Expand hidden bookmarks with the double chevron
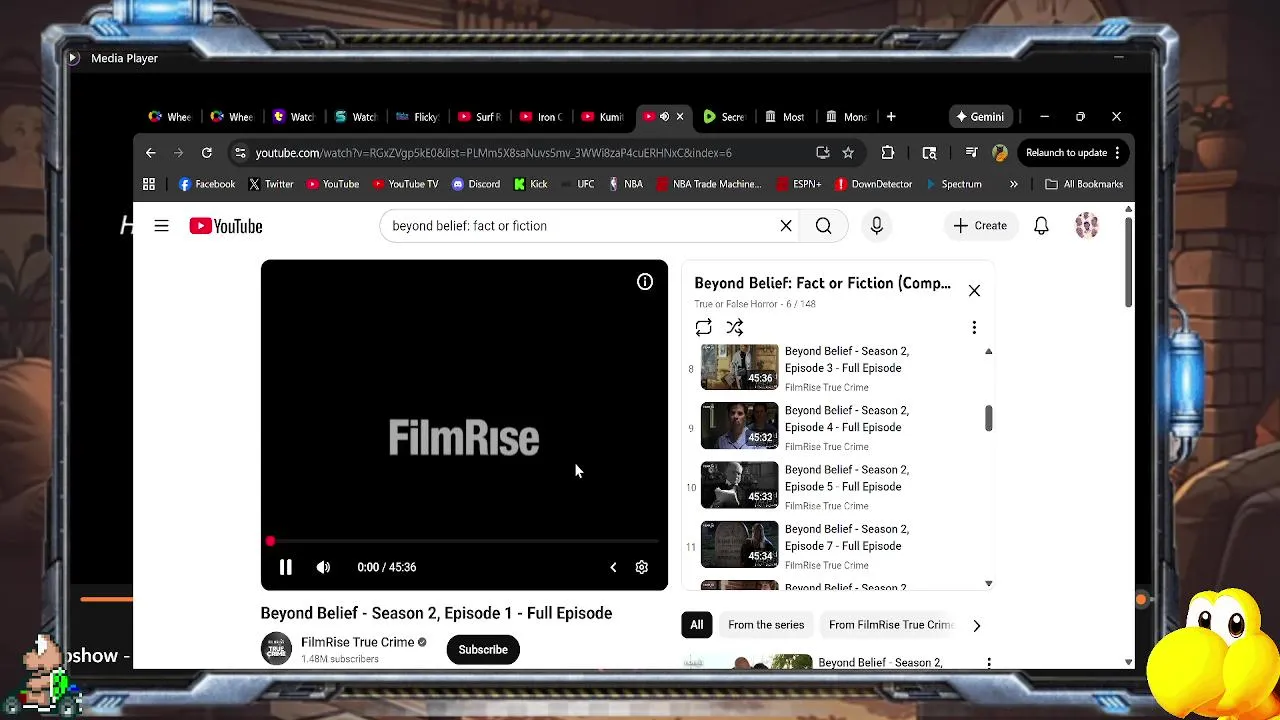 pyautogui.click(x=1013, y=184)
